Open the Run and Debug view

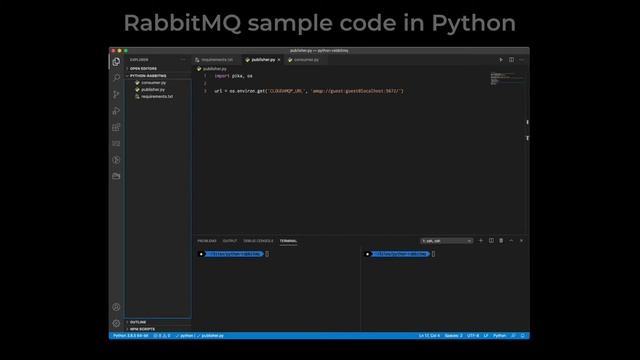click(x=116, y=111)
